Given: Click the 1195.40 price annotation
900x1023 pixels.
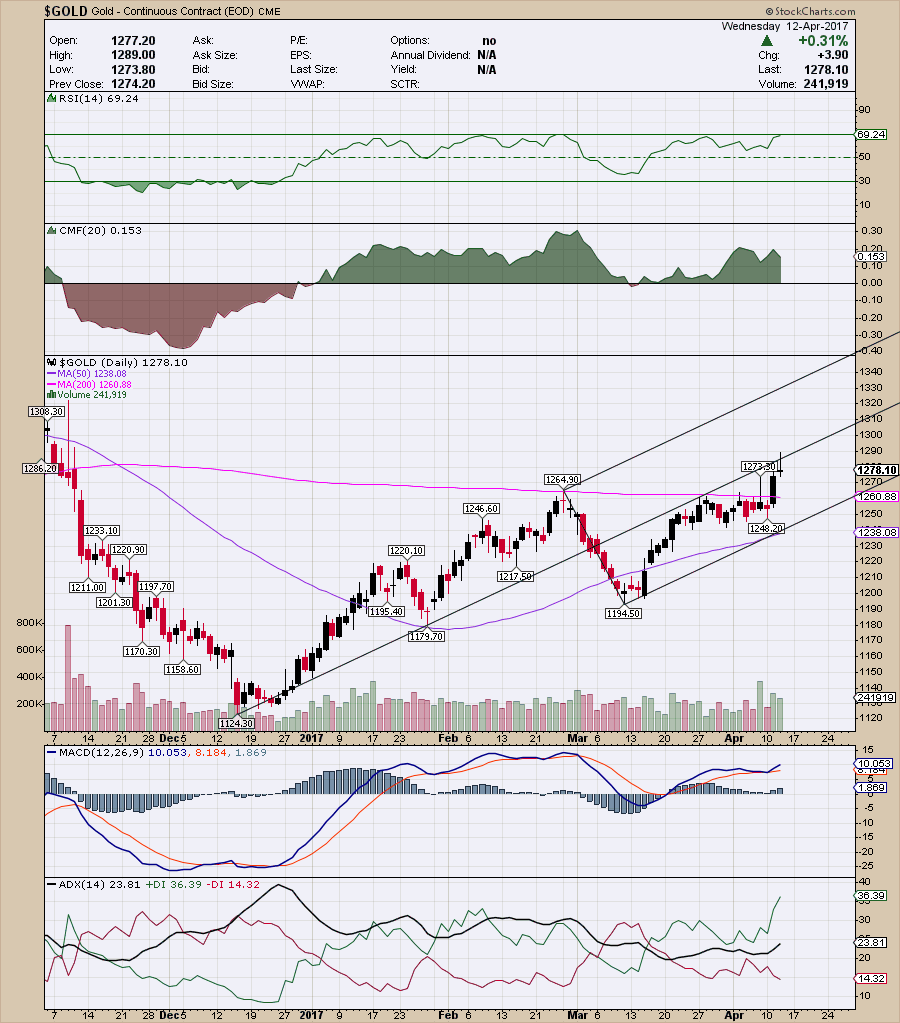Looking at the screenshot, I should pyautogui.click(x=386, y=611).
